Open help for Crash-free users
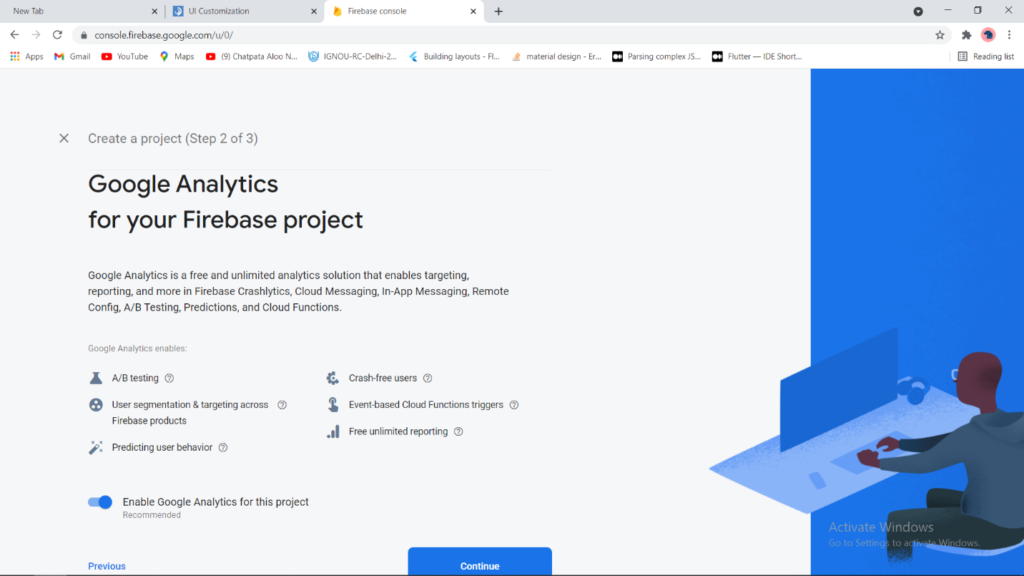 427,378
